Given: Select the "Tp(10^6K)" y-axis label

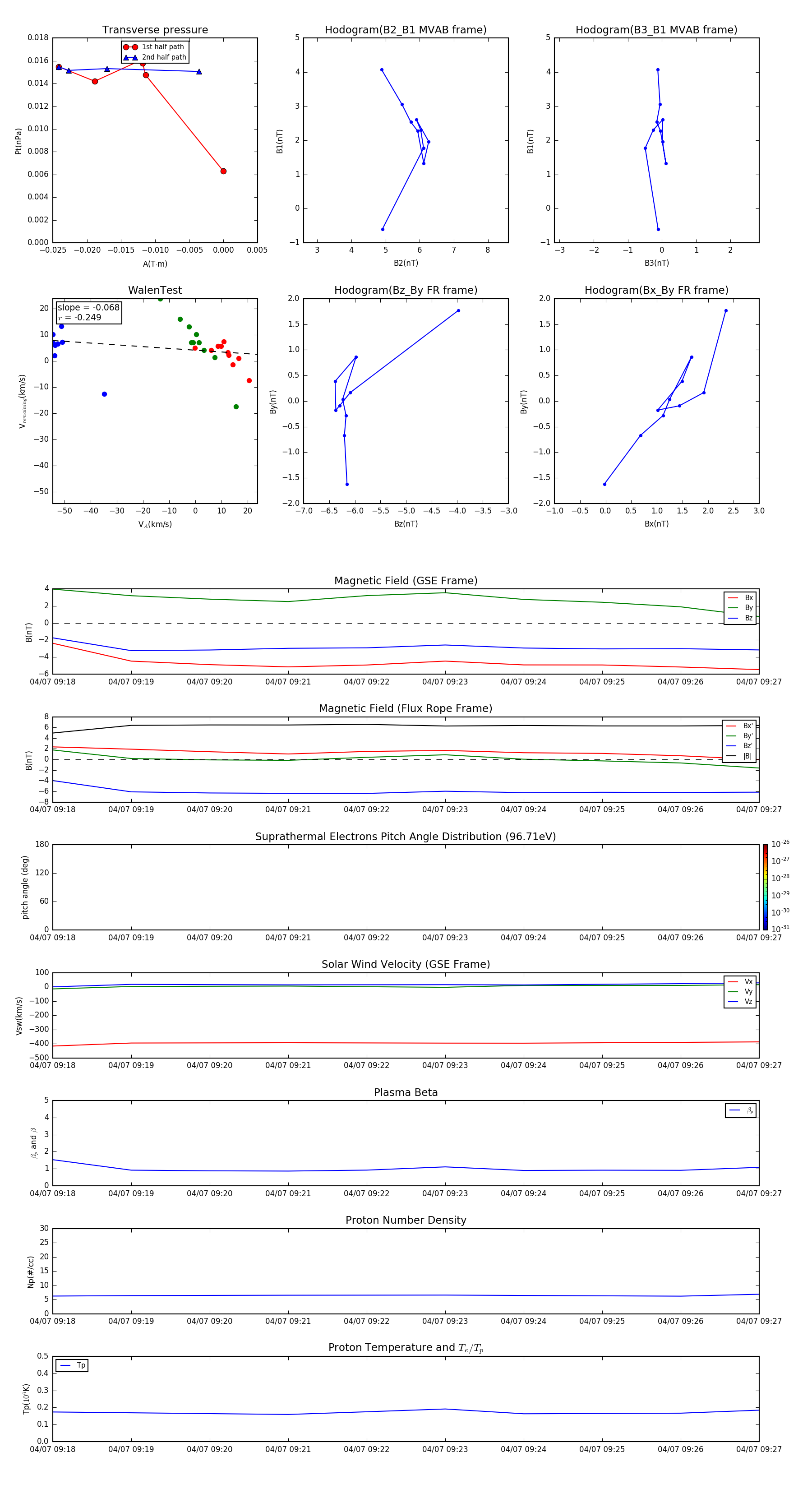Looking at the screenshot, I should tap(26, 1399).
